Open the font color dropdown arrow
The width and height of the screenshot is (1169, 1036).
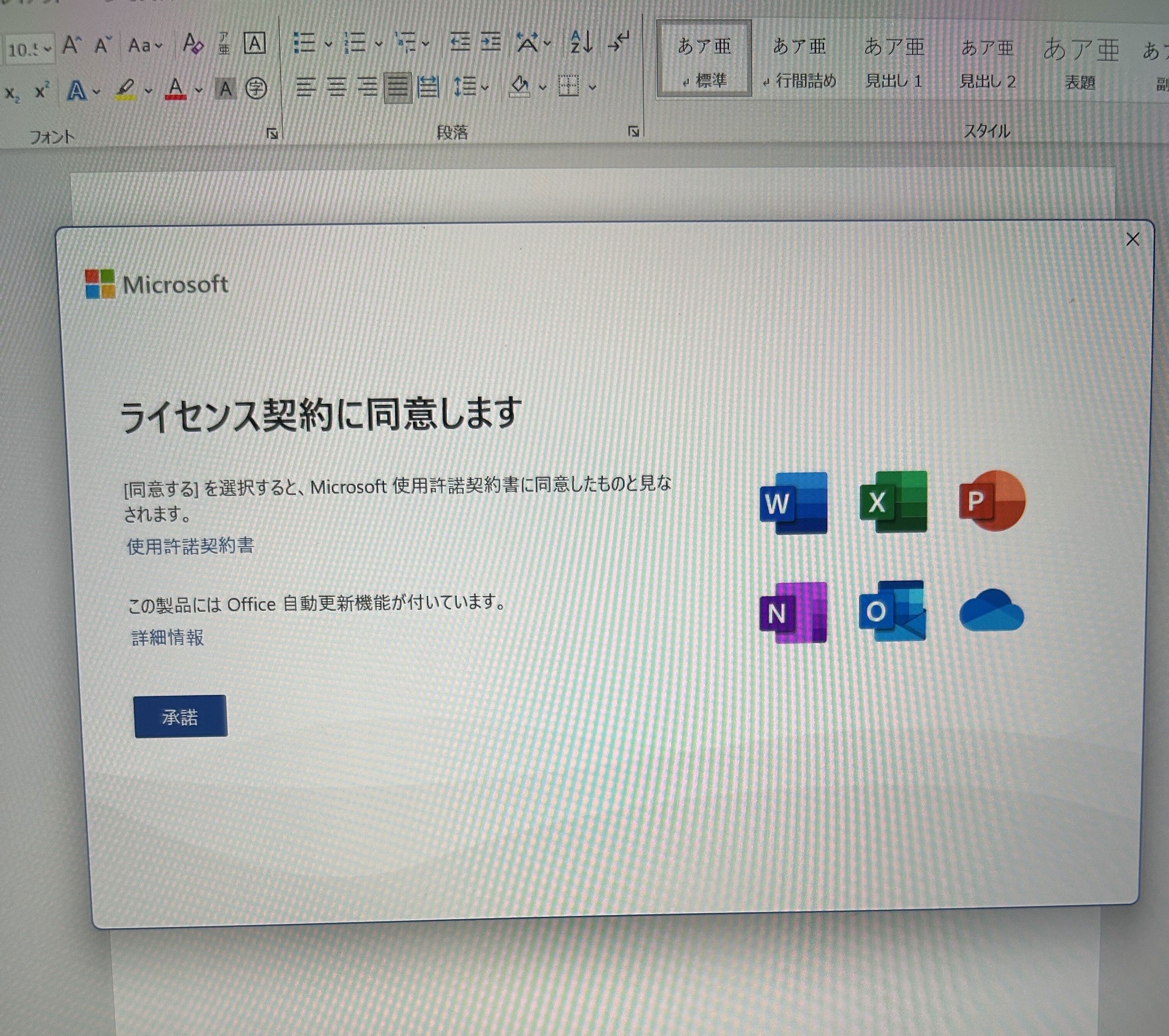(x=198, y=90)
